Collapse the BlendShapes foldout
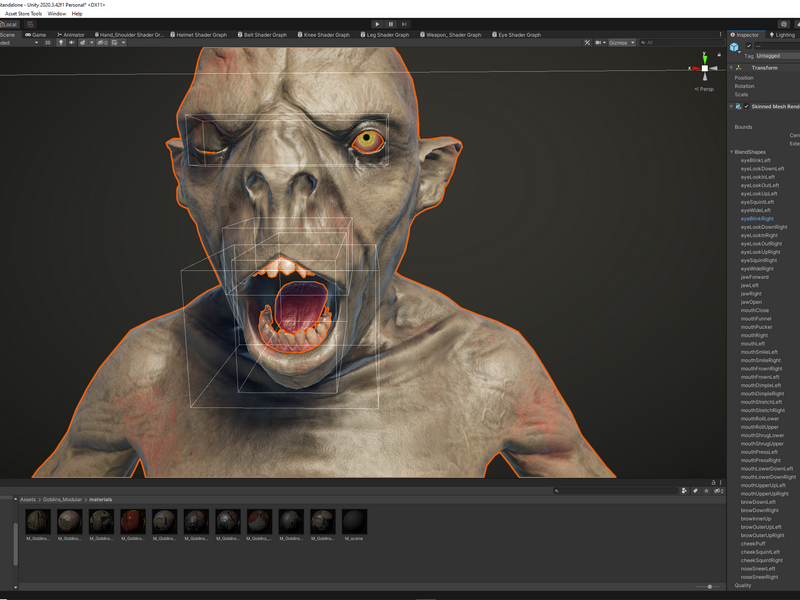Screen dimensions: 800x600 732,152
